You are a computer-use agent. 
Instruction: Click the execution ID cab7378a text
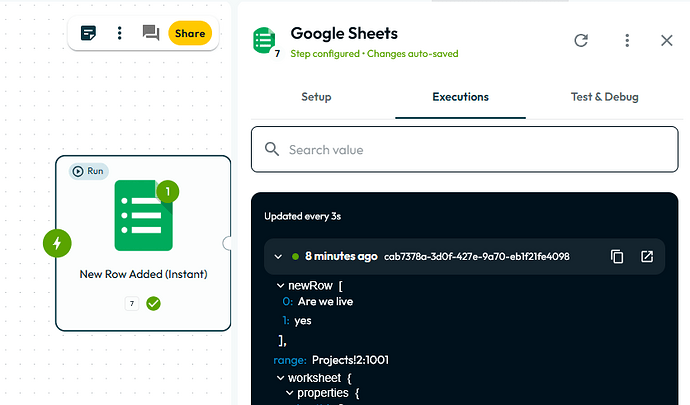click(477, 257)
